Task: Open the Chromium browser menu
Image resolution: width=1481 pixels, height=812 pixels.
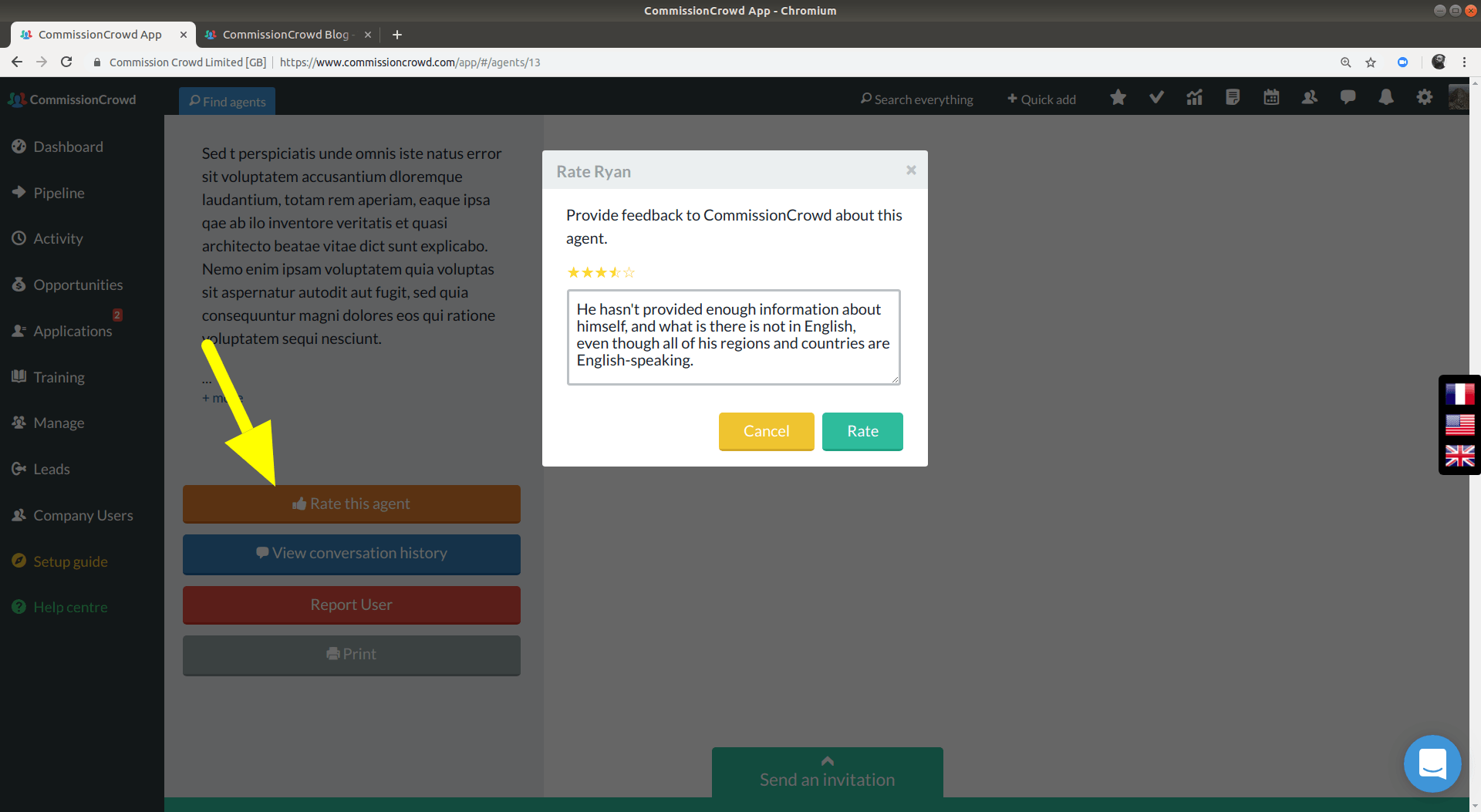Action: tap(1465, 62)
